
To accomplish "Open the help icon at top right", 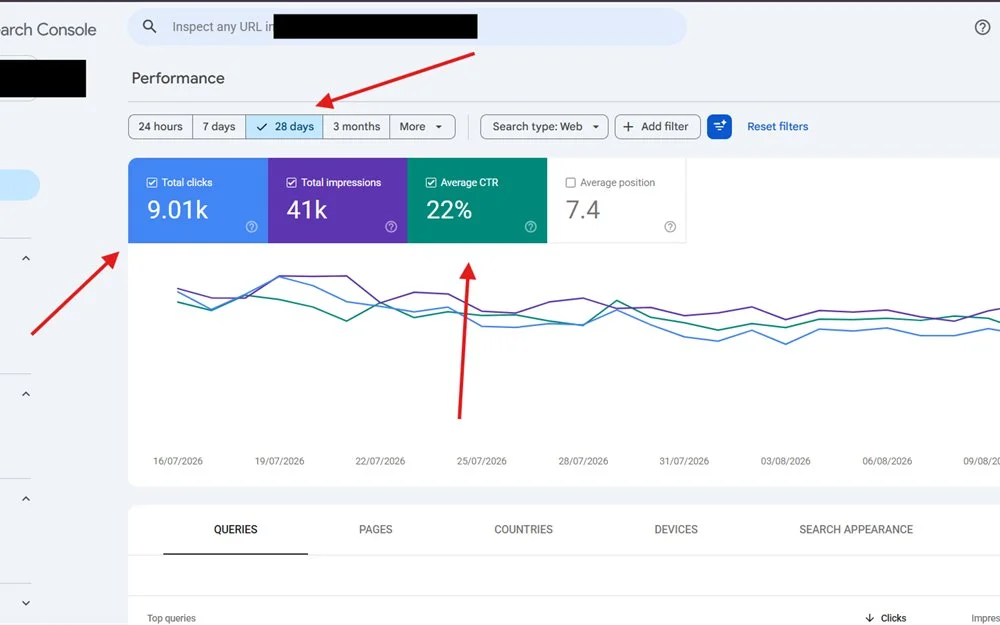I will tap(982, 27).
